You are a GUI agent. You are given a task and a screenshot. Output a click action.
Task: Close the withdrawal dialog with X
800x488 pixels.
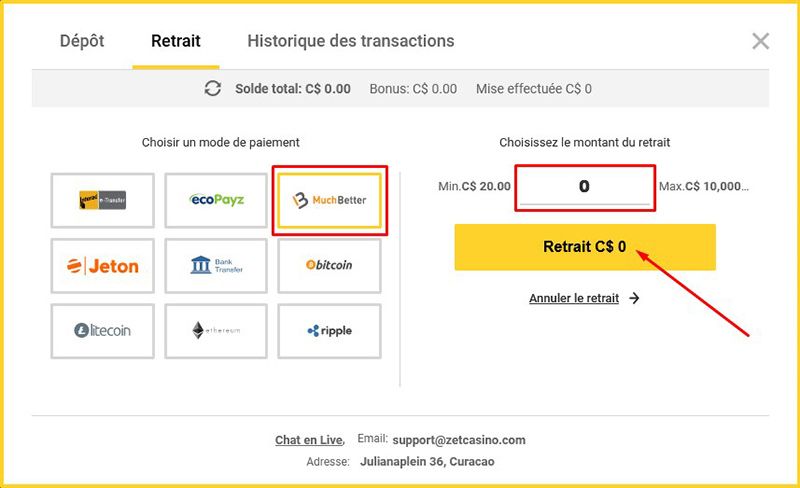click(760, 41)
